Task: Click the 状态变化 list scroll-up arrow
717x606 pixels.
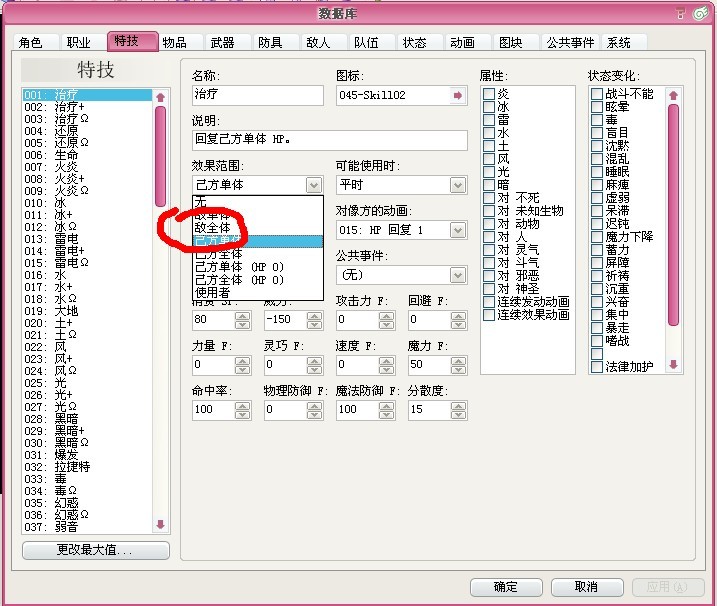Action: tap(673, 95)
